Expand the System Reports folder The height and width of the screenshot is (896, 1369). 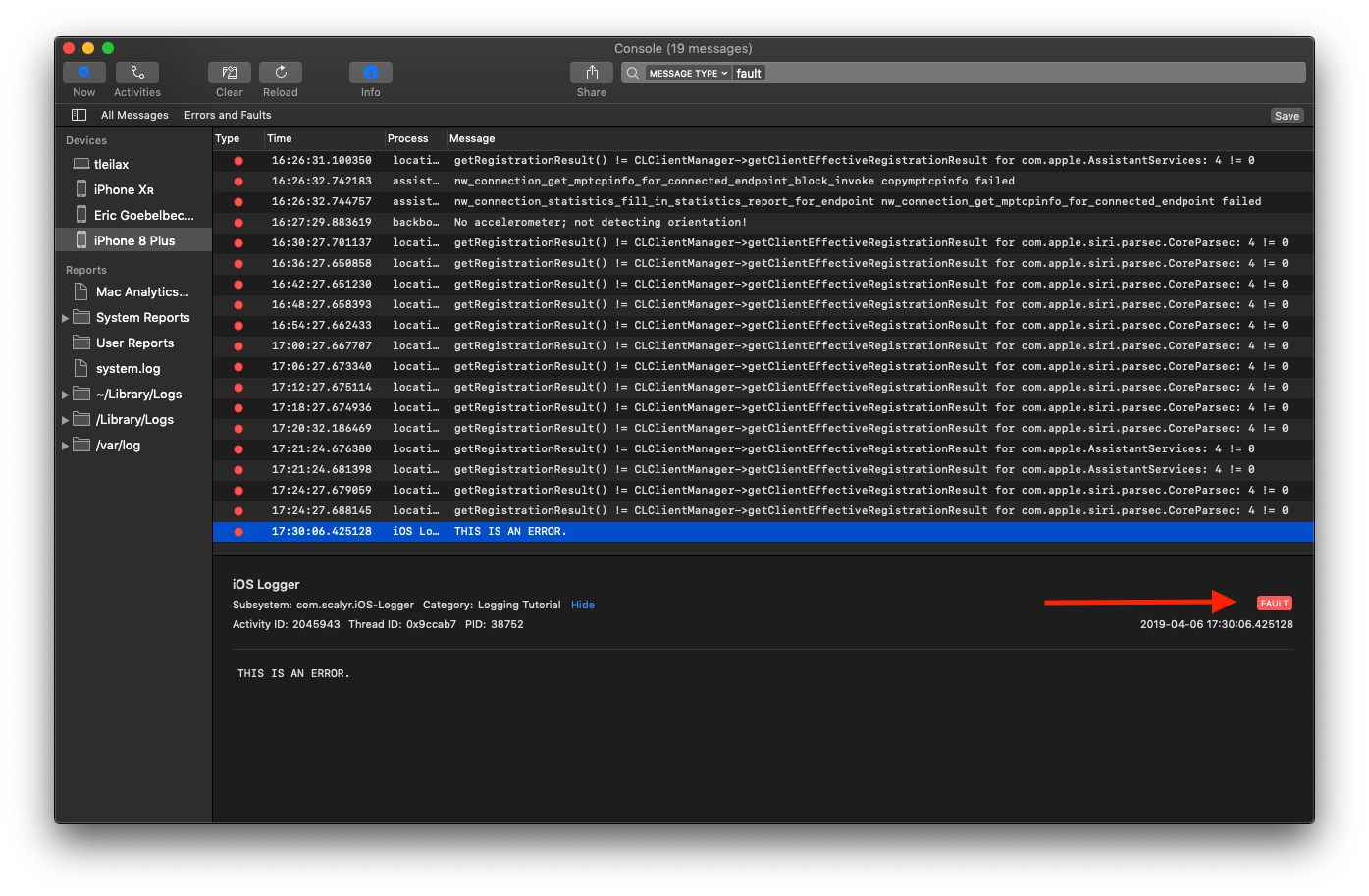coord(66,318)
